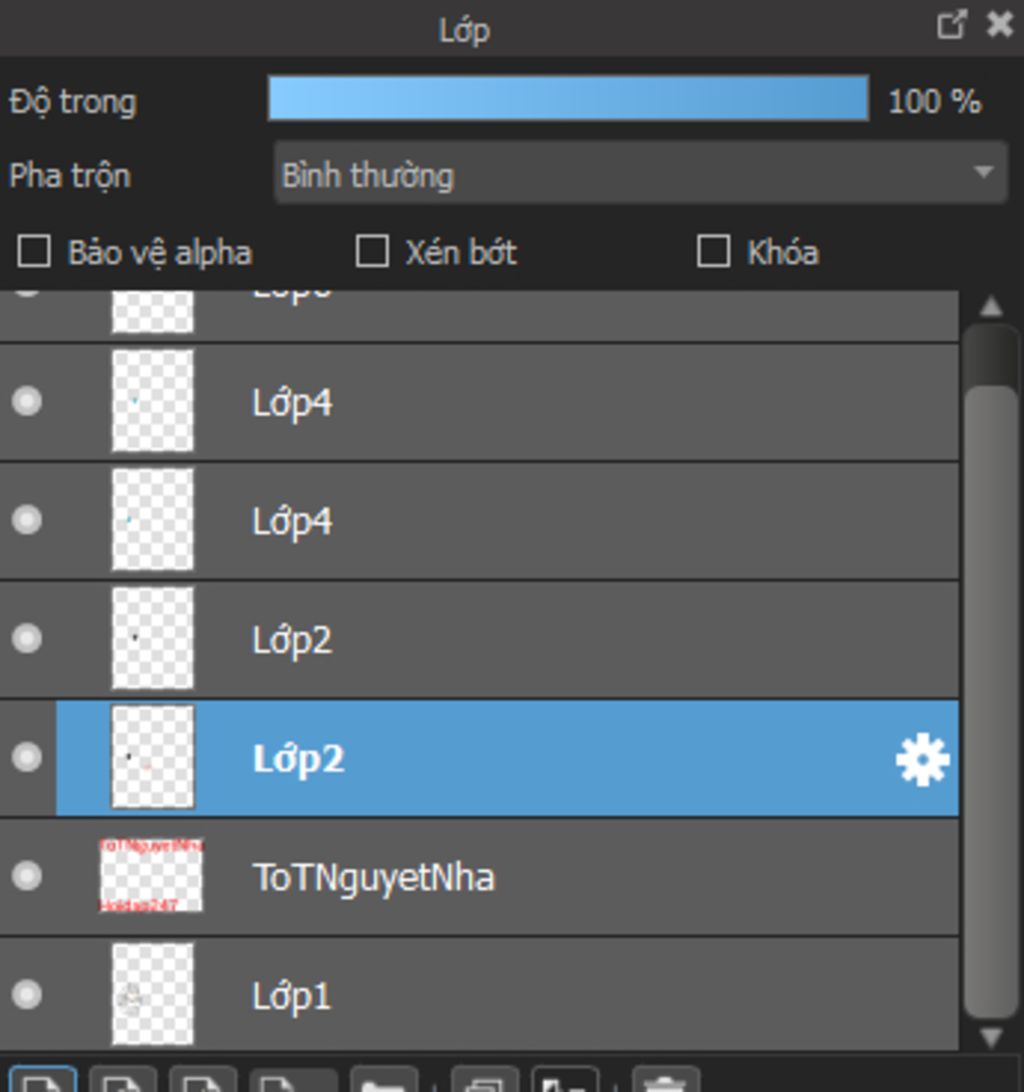1024x1092 pixels.
Task: Click the folder icon to add layer folder
Action: pos(384,1078)
